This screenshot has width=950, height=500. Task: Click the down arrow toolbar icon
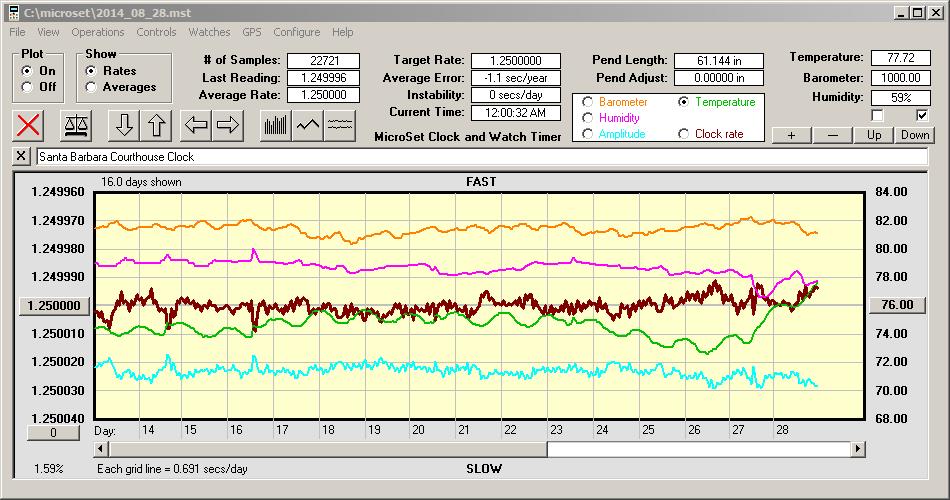pos(124,125)
